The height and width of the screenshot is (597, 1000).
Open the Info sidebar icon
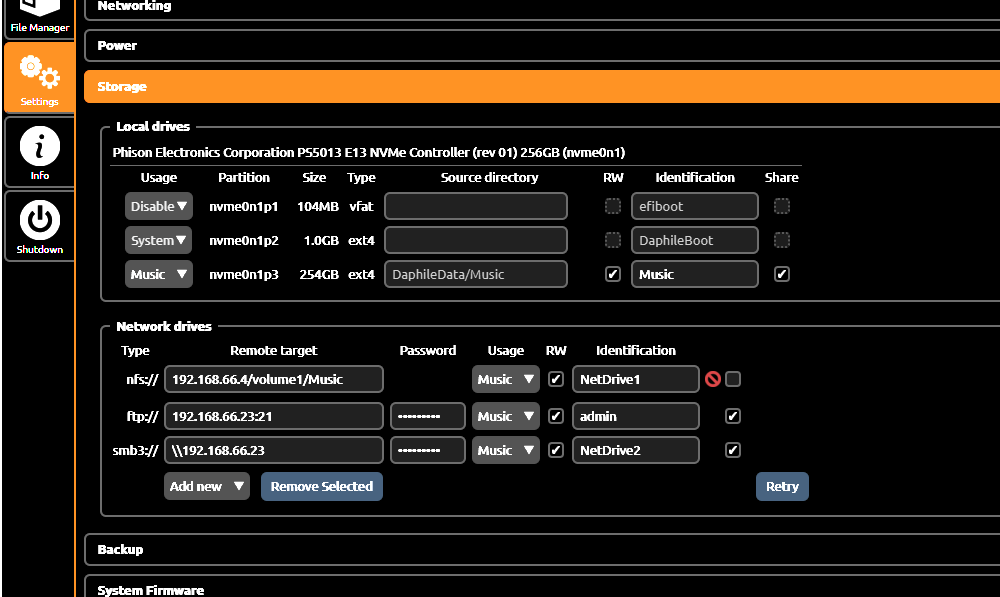(40, 152)
